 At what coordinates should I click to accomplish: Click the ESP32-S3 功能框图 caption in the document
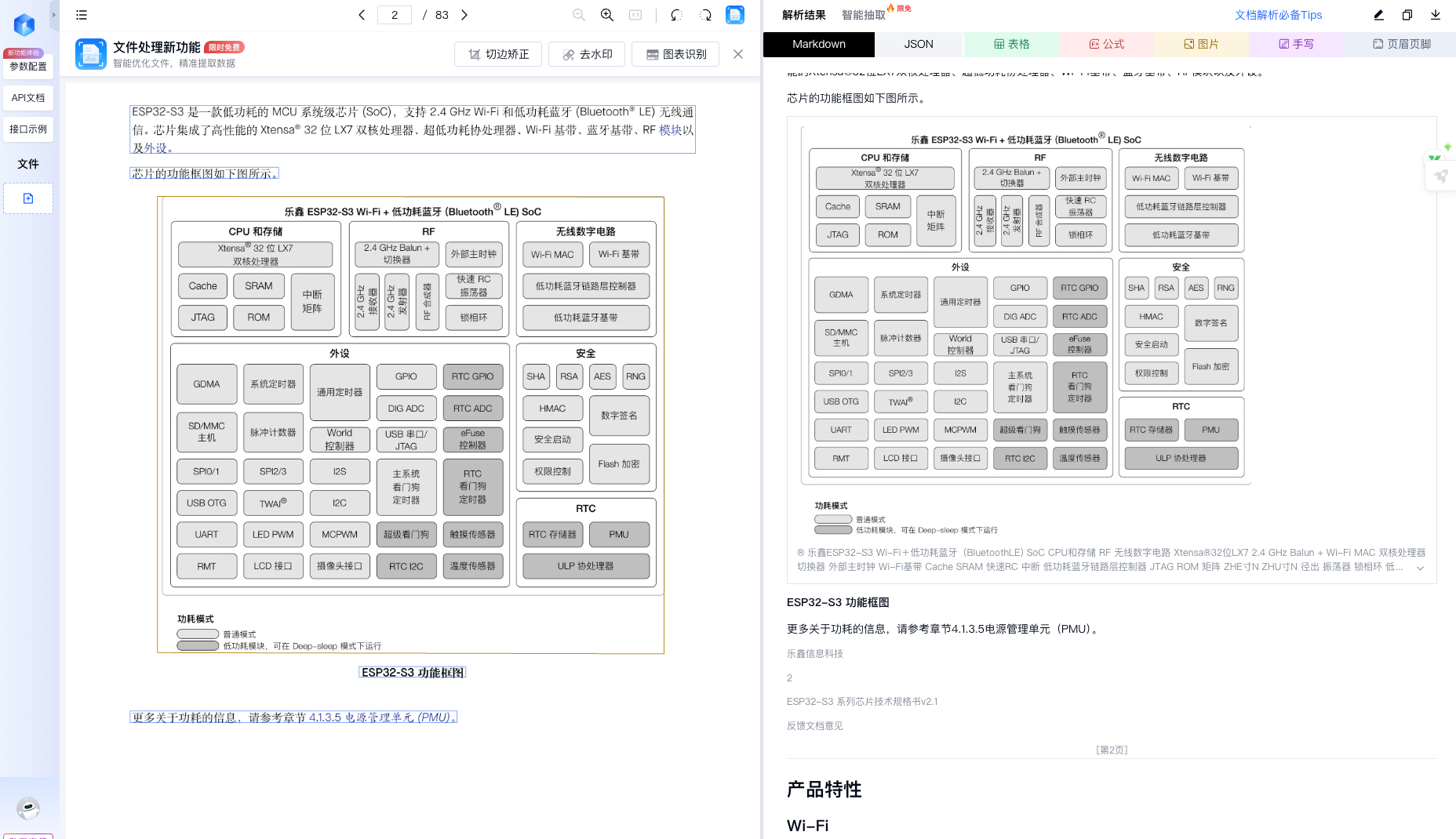coord(413,673)
